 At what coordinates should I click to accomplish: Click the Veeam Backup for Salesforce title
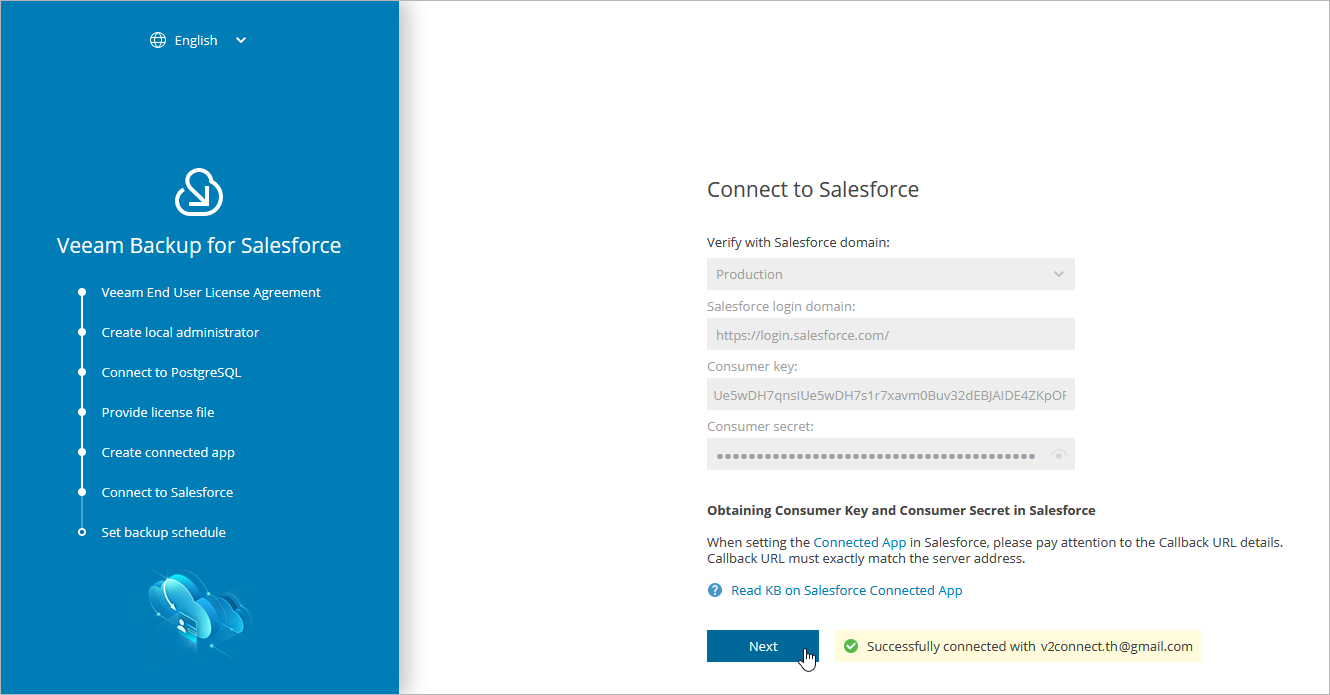tap(199, 245)
